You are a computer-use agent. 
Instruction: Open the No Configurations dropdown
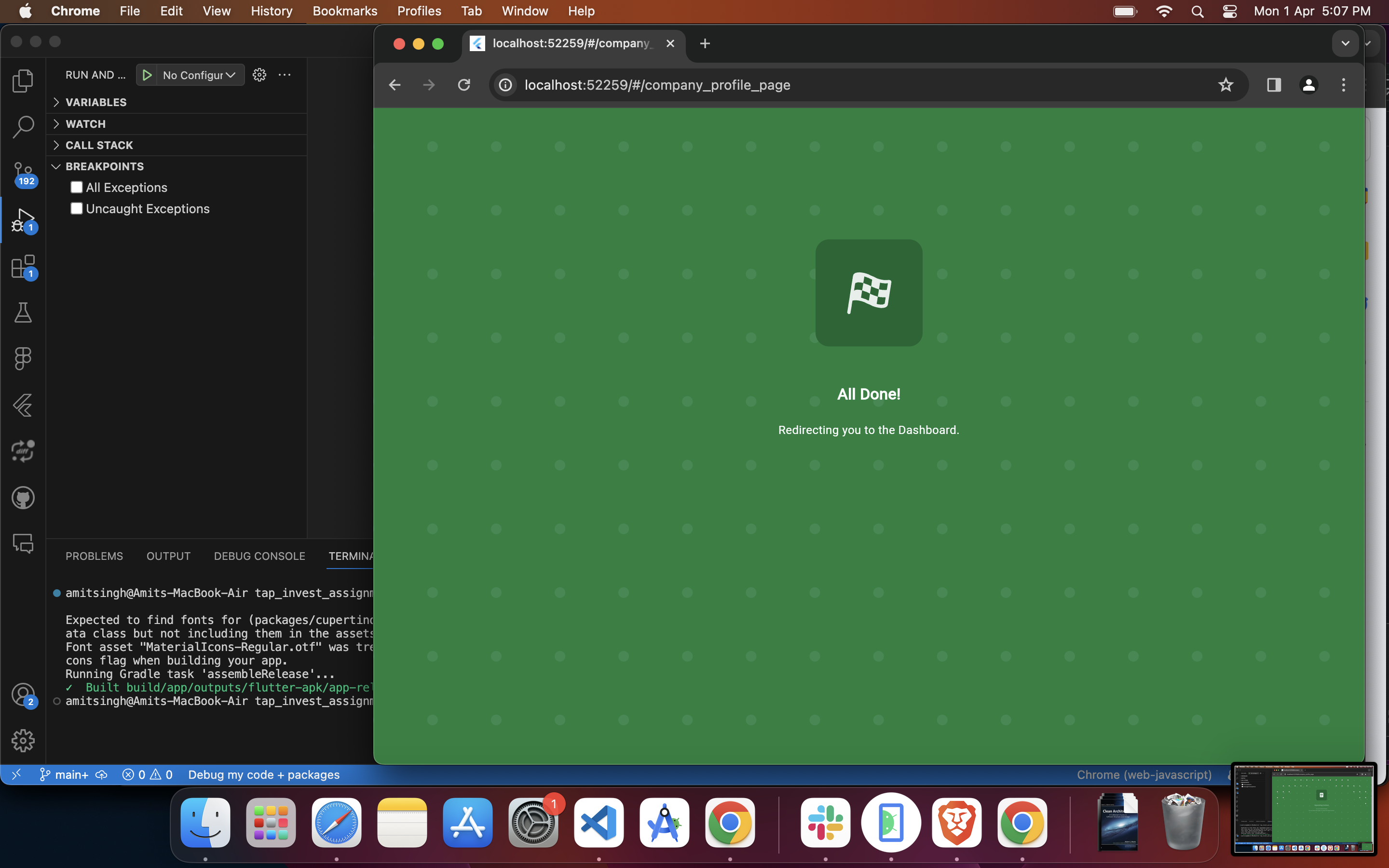(199, 75)
